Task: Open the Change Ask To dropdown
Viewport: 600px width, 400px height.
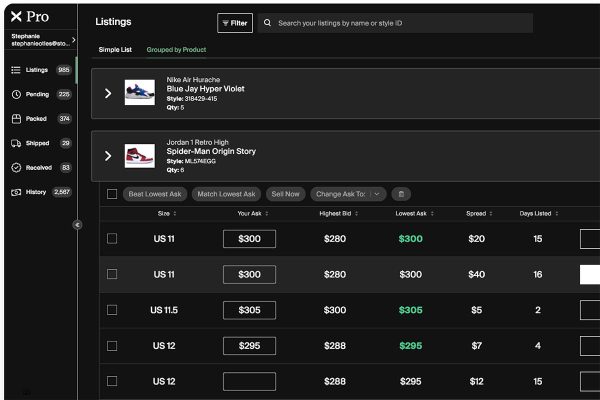Action: coord(348,194)
